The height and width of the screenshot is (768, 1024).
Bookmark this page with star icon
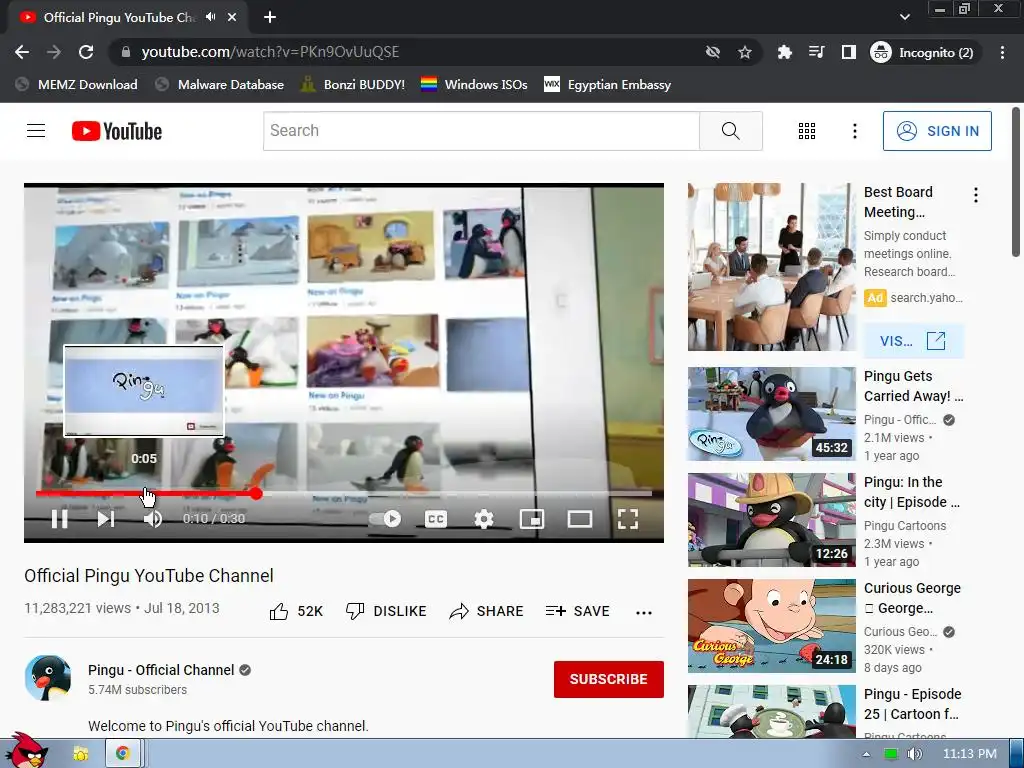click(744, 52)
